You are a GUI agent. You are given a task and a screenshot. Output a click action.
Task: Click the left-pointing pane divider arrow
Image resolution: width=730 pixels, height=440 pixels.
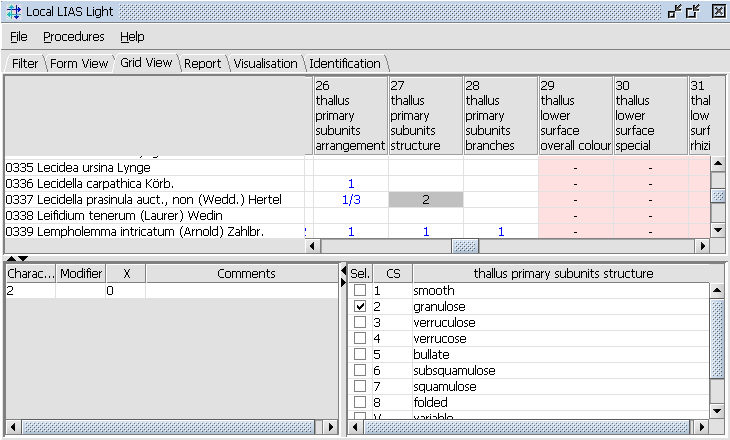coord(344,271)
